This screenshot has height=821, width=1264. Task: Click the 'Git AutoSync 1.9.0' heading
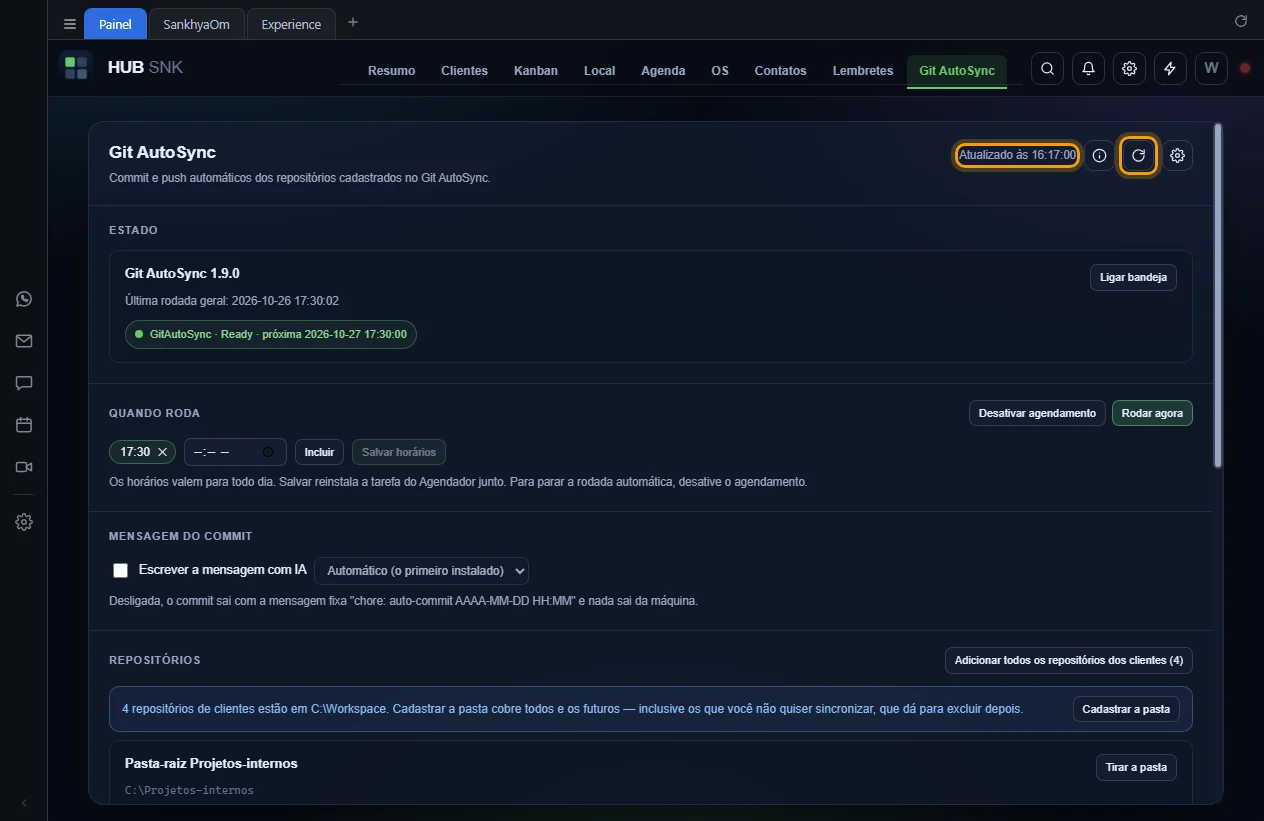182,273
